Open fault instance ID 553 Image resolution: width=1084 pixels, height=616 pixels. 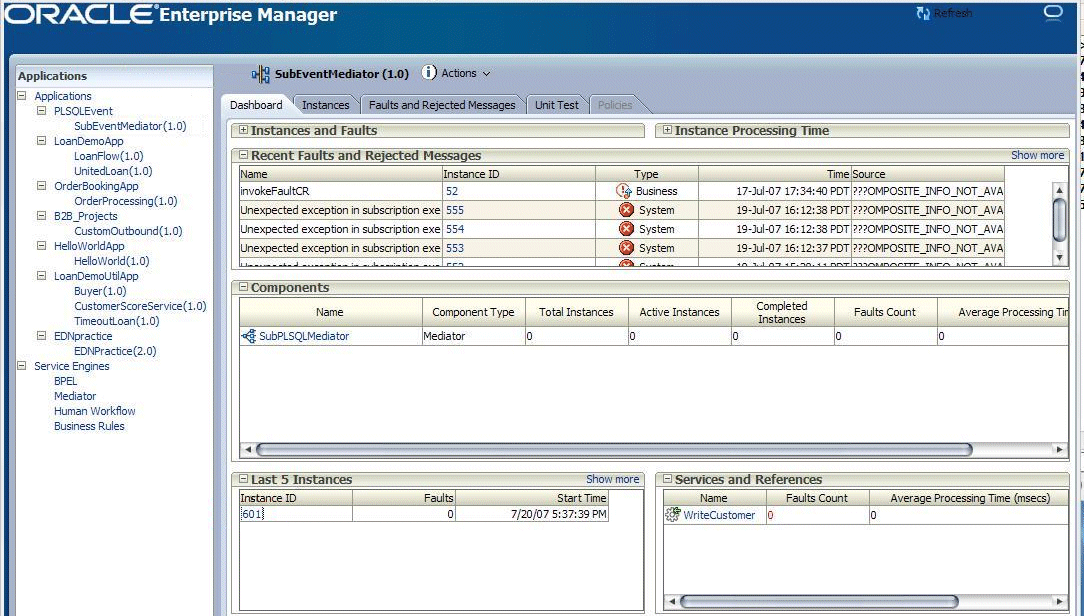455,248
